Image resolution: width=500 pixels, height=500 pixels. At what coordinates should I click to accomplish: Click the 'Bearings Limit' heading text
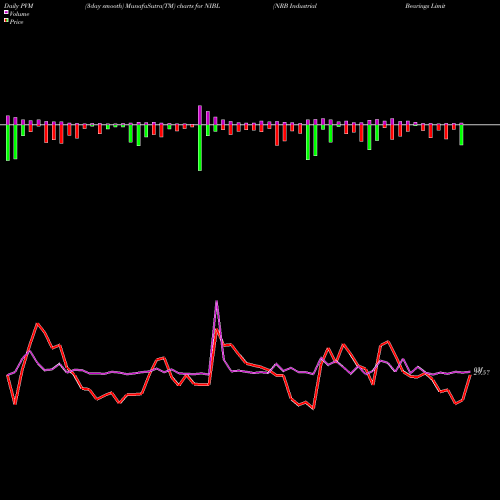pos(425,6)
